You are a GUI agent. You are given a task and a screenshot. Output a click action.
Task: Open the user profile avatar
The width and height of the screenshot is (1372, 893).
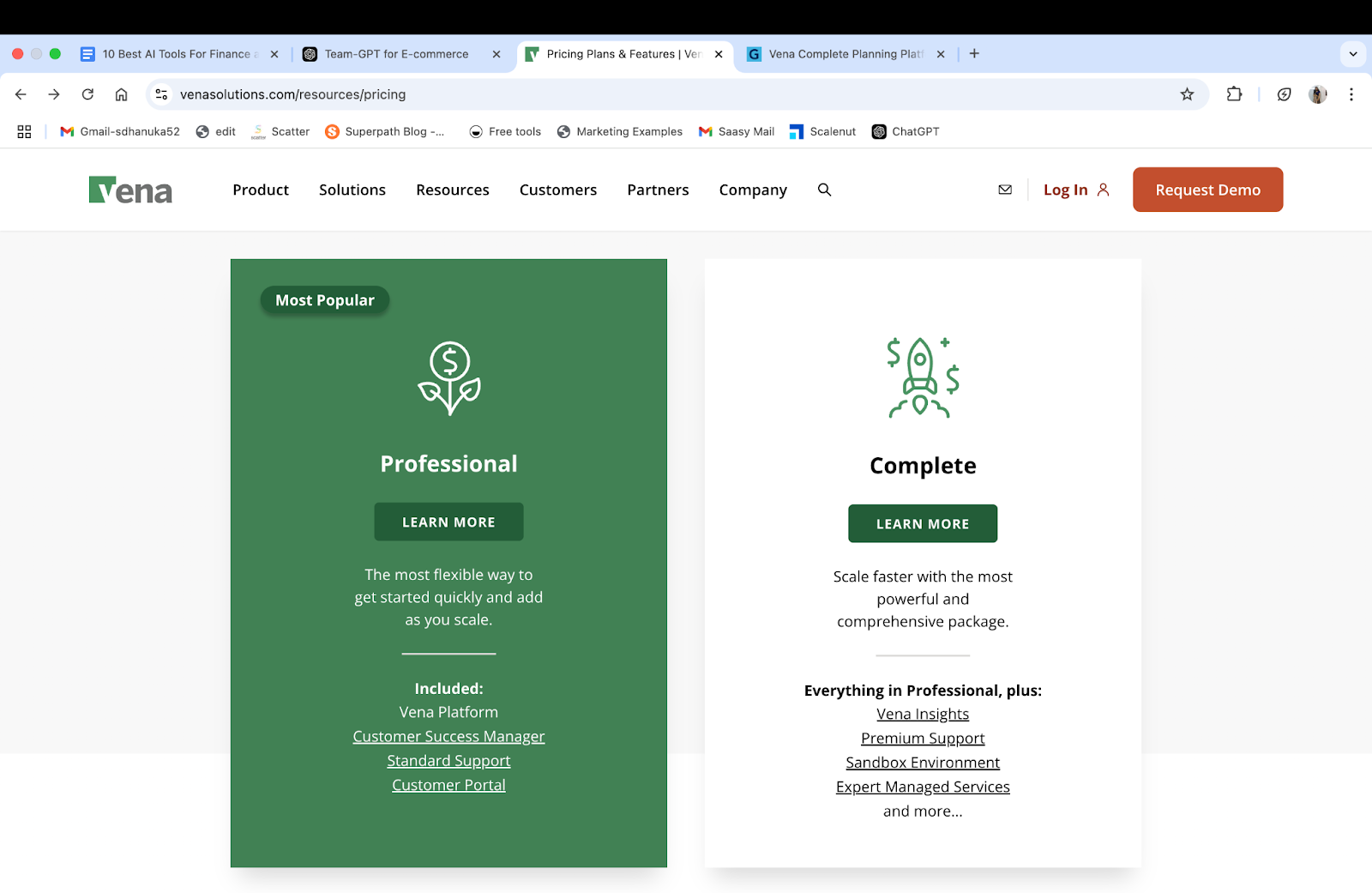point(1318,94)
